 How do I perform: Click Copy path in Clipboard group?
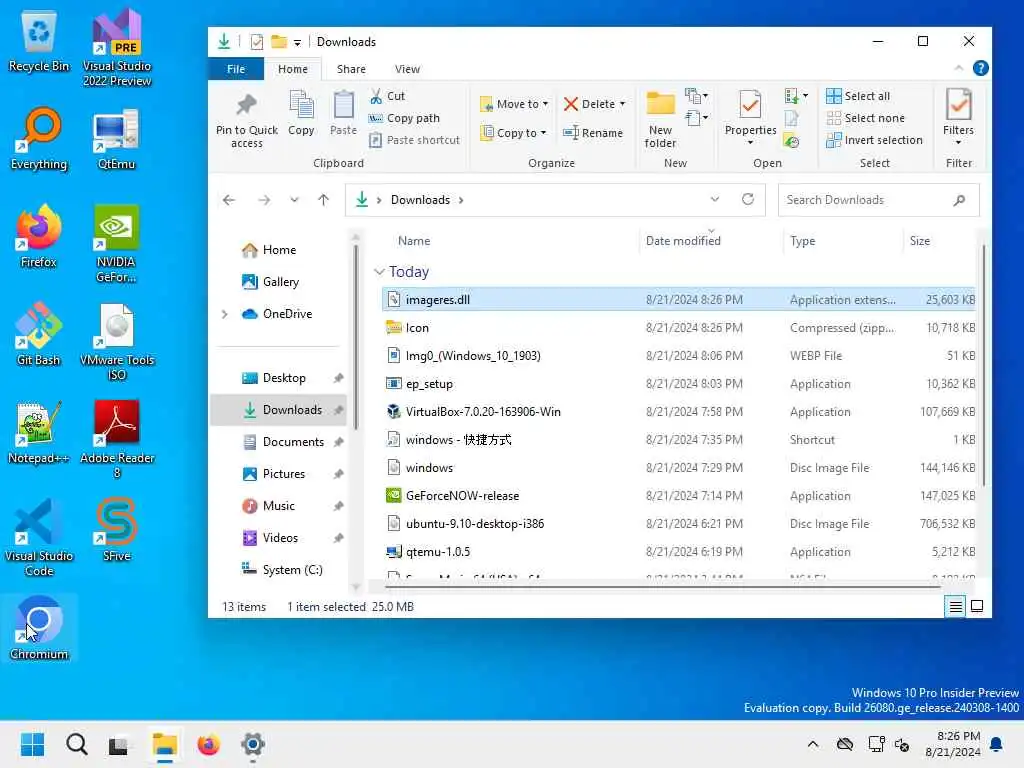[405, 118]
